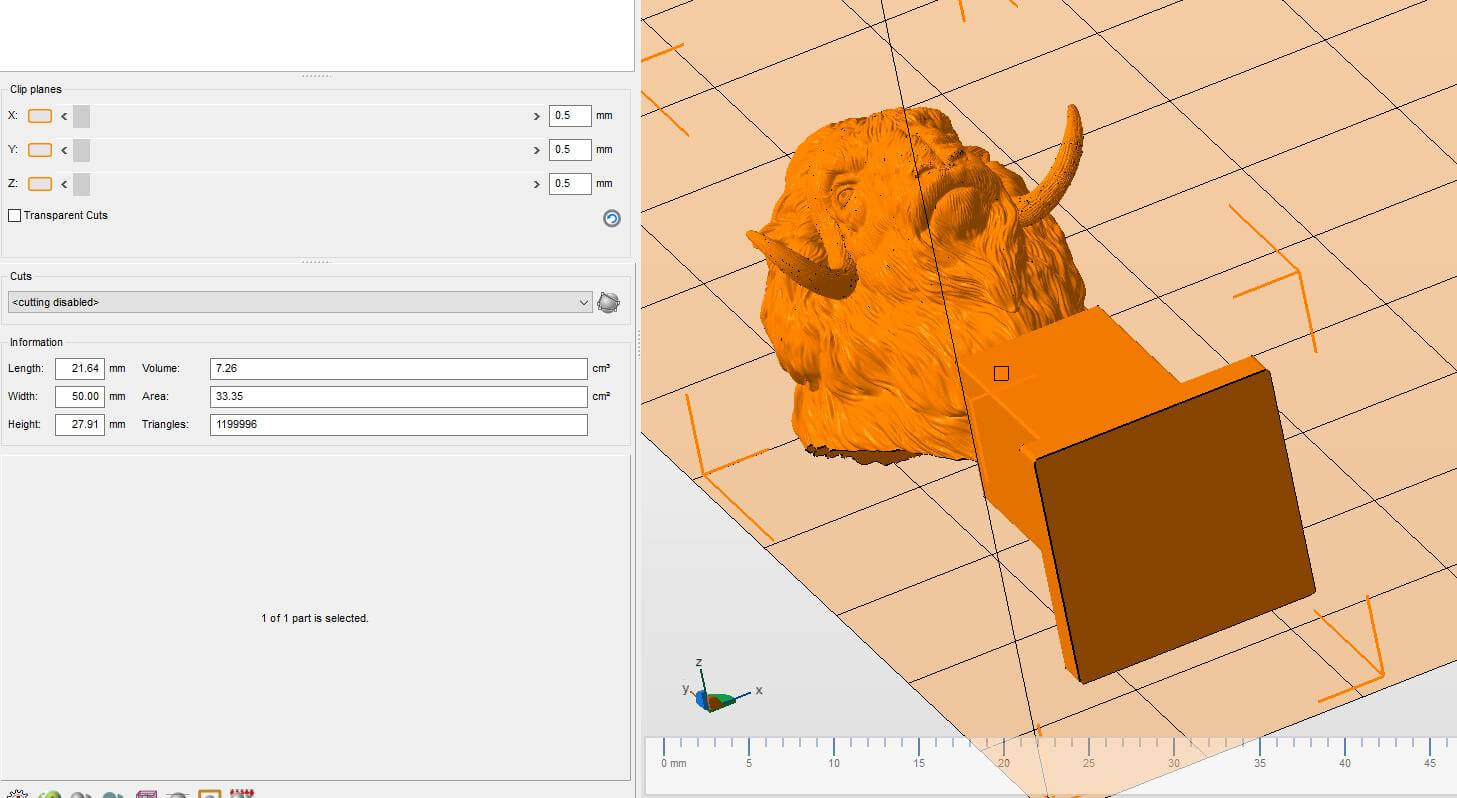
Task: Click the Triangles count field
Action: coord(398,425)
